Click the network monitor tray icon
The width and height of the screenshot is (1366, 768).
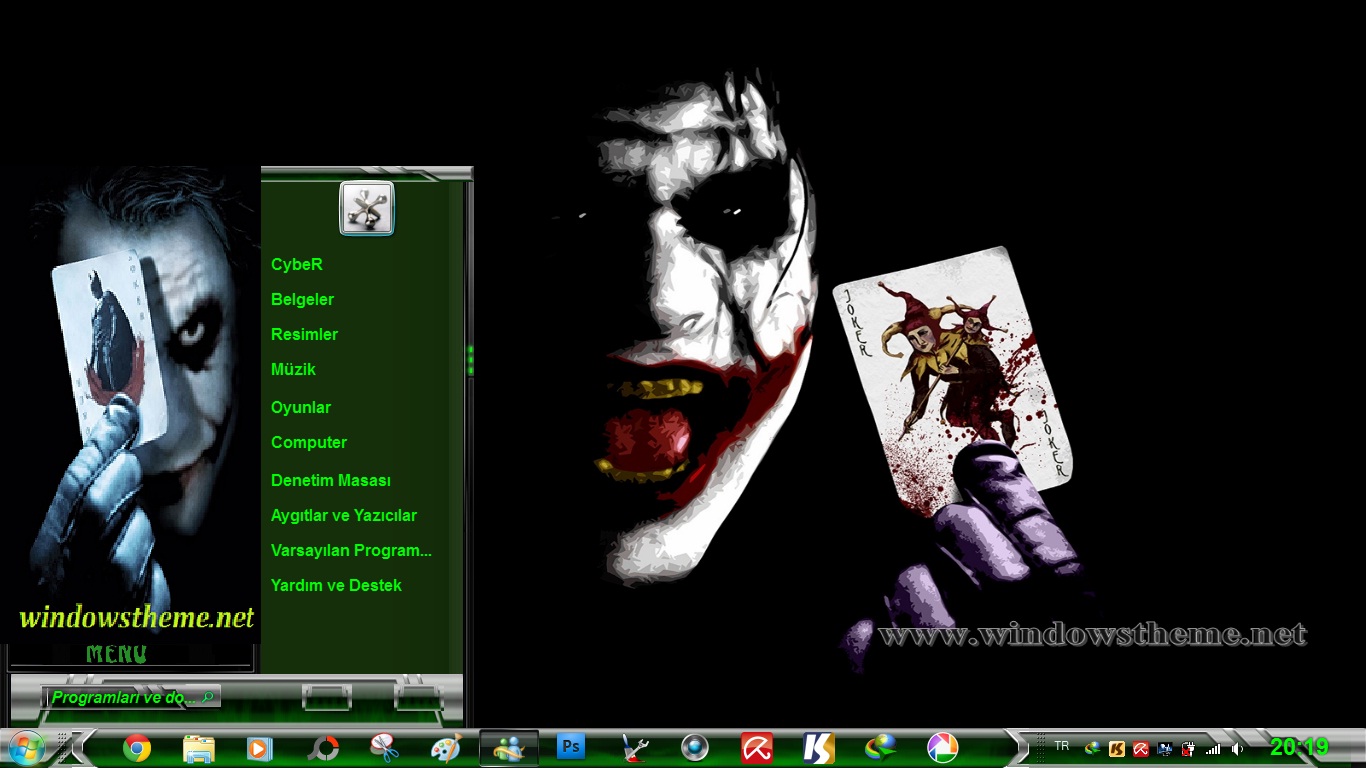pos(1165,748)
